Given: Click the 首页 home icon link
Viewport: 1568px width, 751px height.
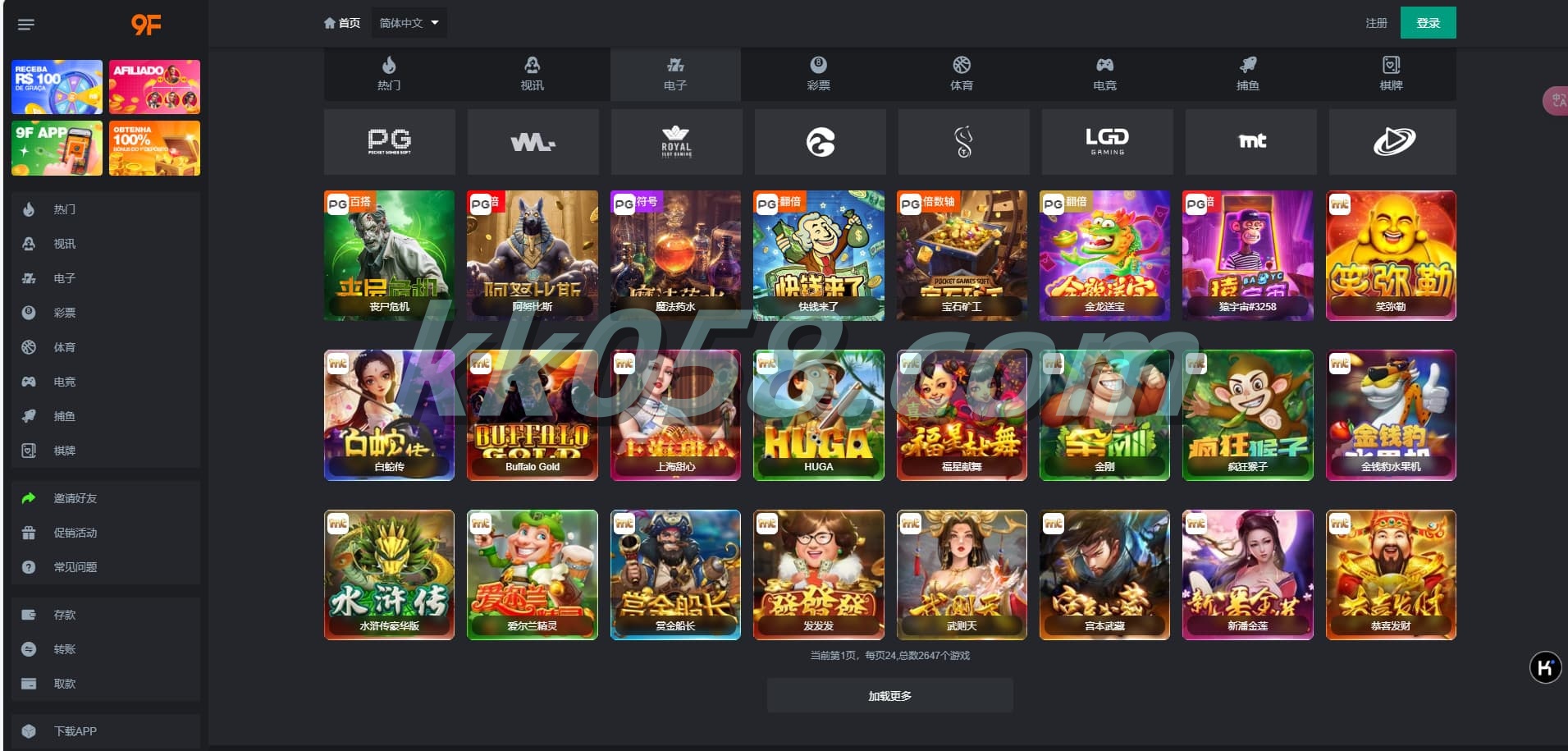Looking at the screenshot, I should [342, 23].
